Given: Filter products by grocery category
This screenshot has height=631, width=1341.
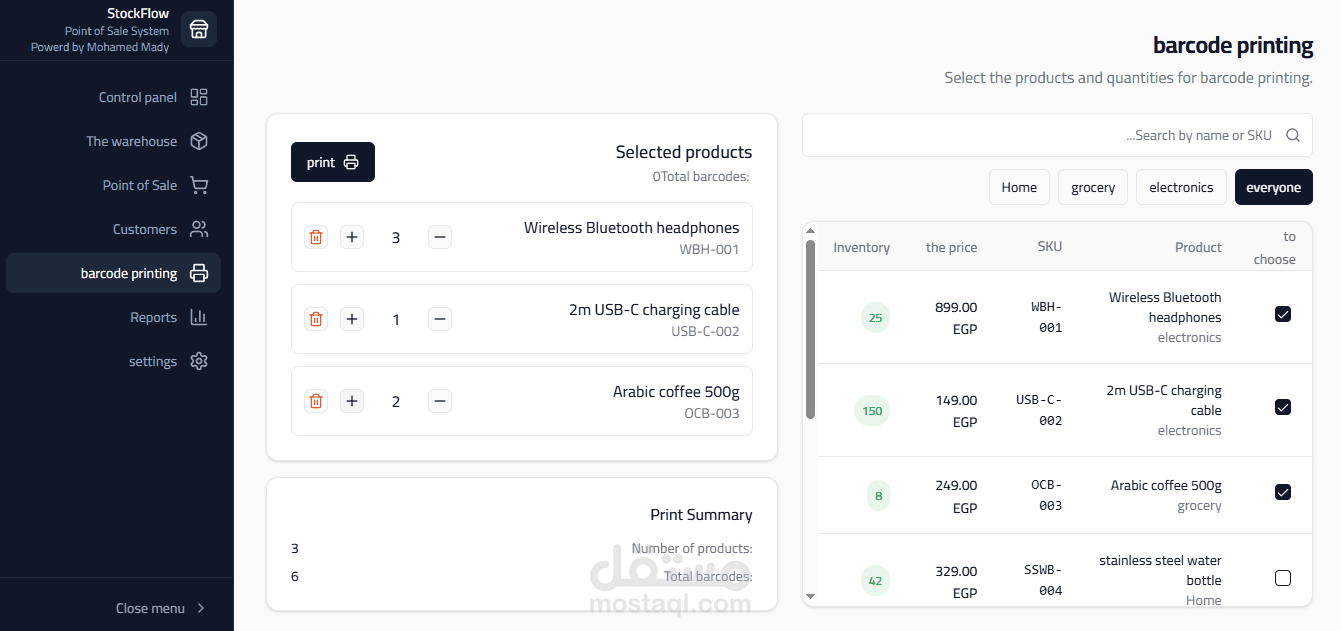Looking at the screenshot, I should tap(1093, 187).
